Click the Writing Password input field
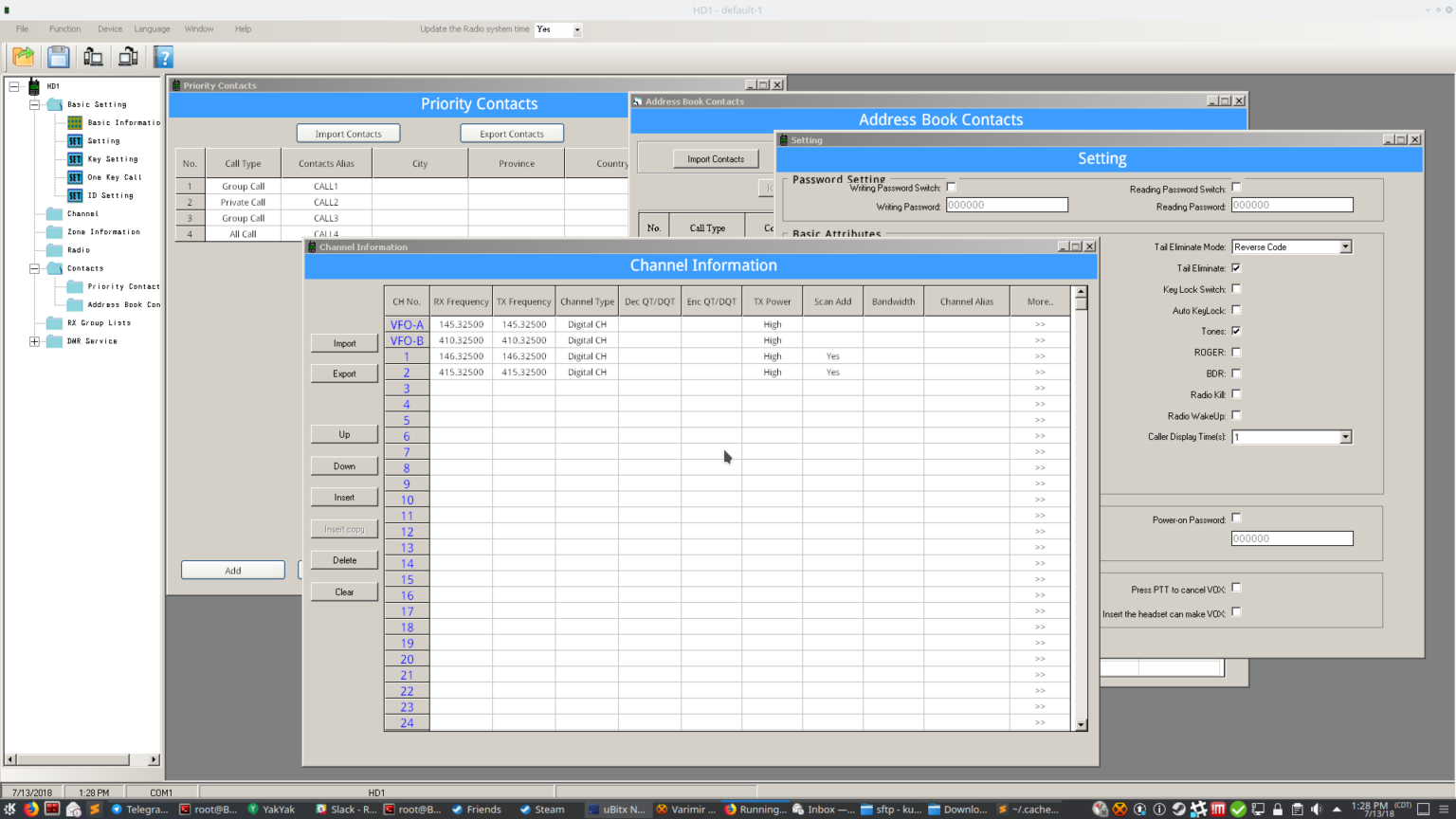The image size is (1456, 819). pos(1007,205)
